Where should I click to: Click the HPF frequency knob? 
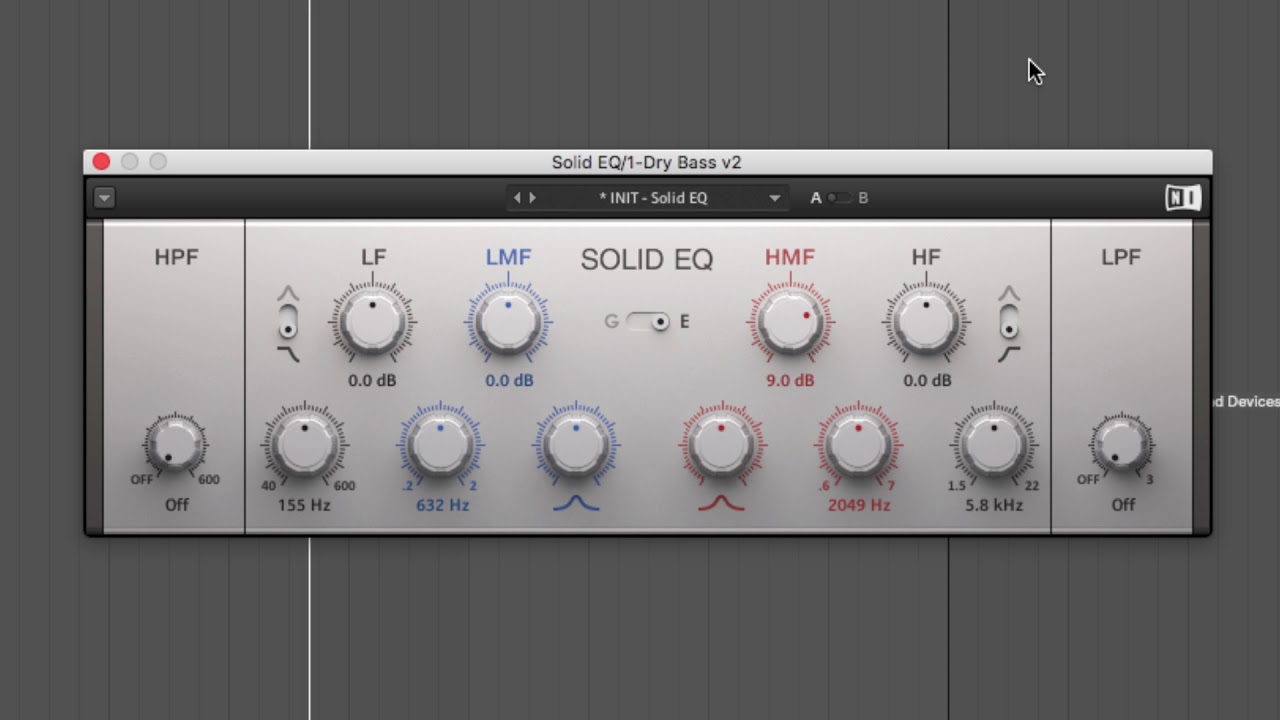pyautogui.click(x=175, y=444)
